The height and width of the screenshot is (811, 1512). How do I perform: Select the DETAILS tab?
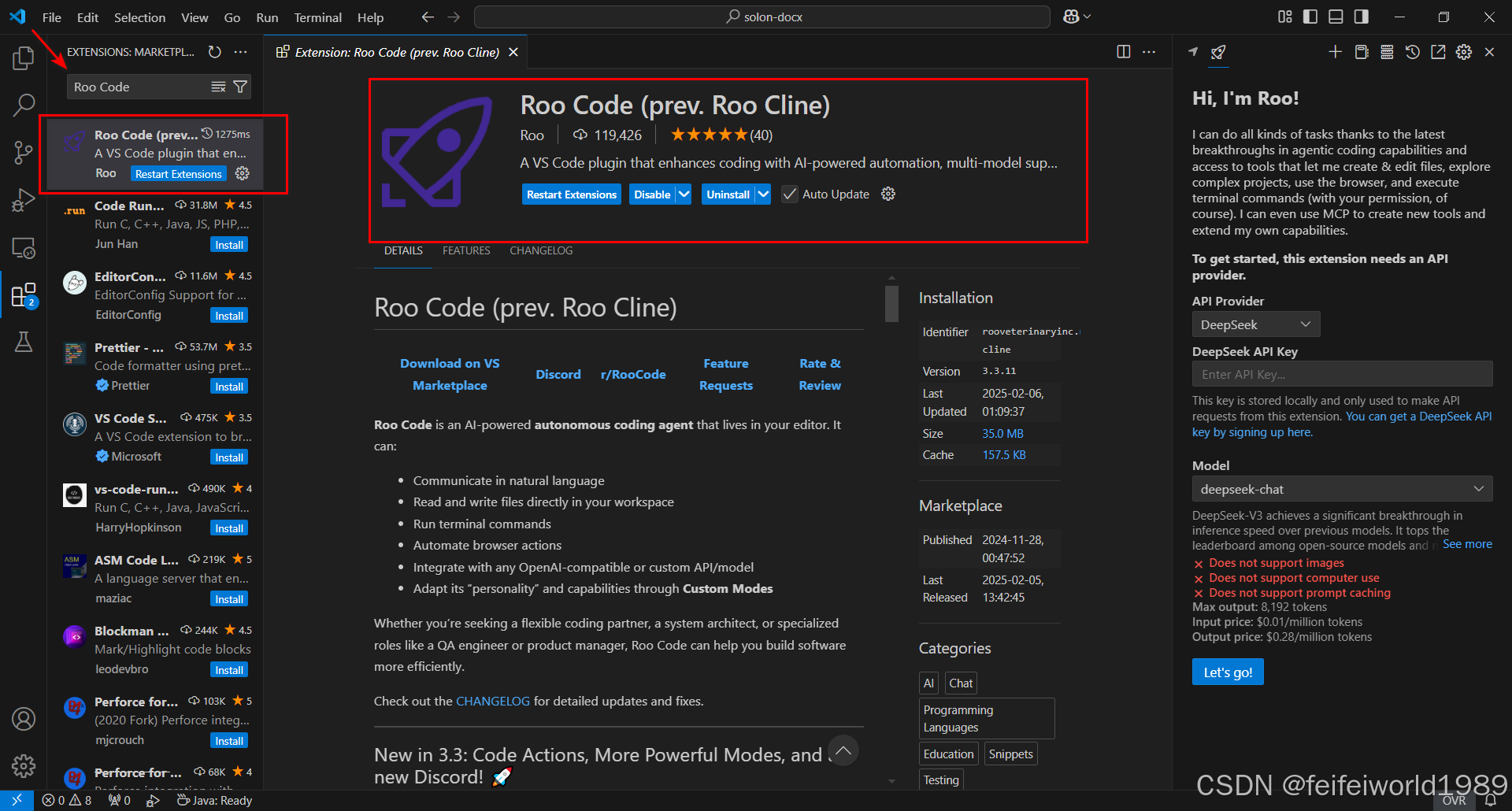(x=403, y=250)
